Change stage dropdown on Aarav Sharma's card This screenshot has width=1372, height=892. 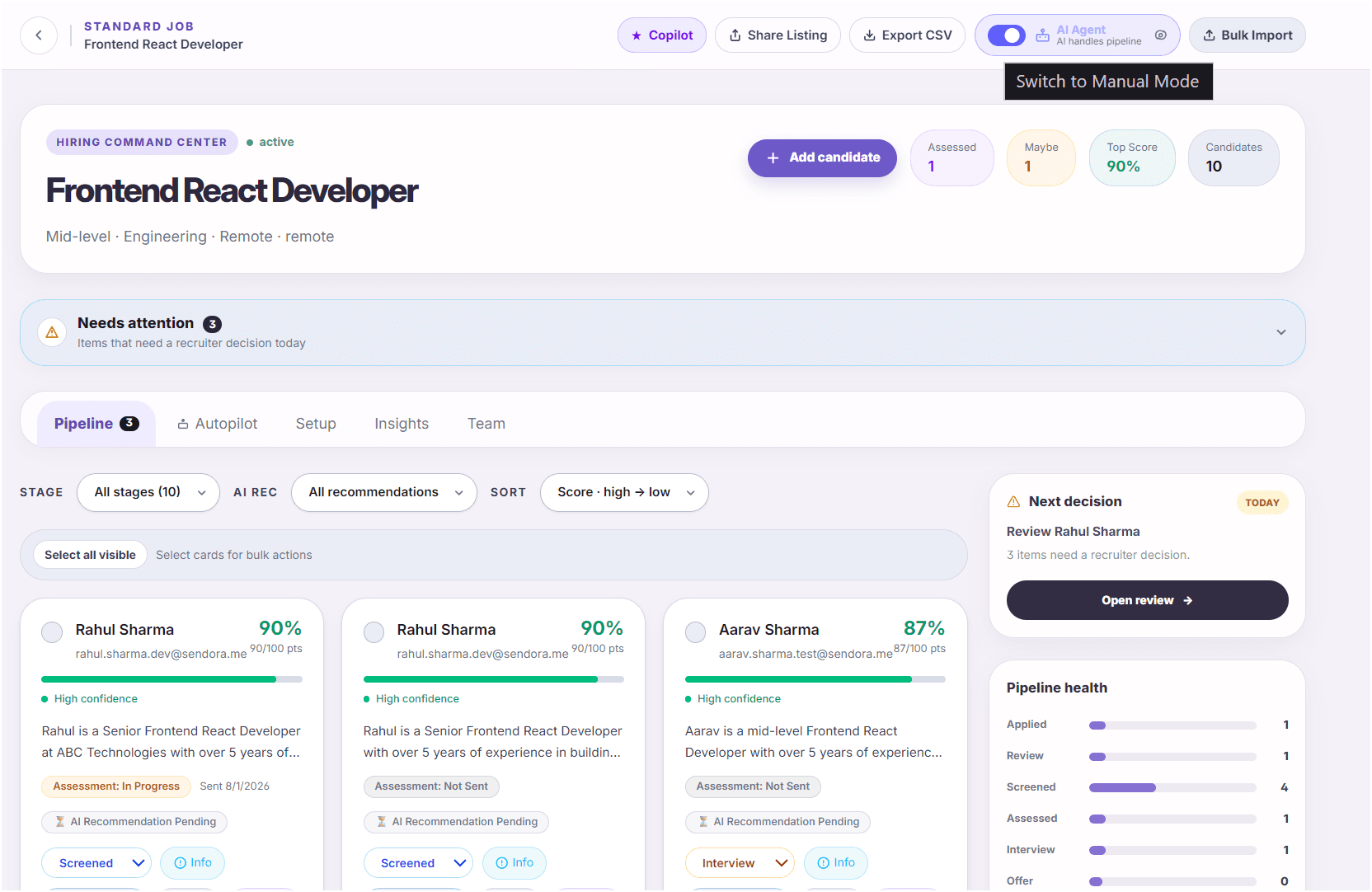coord(740,863)
